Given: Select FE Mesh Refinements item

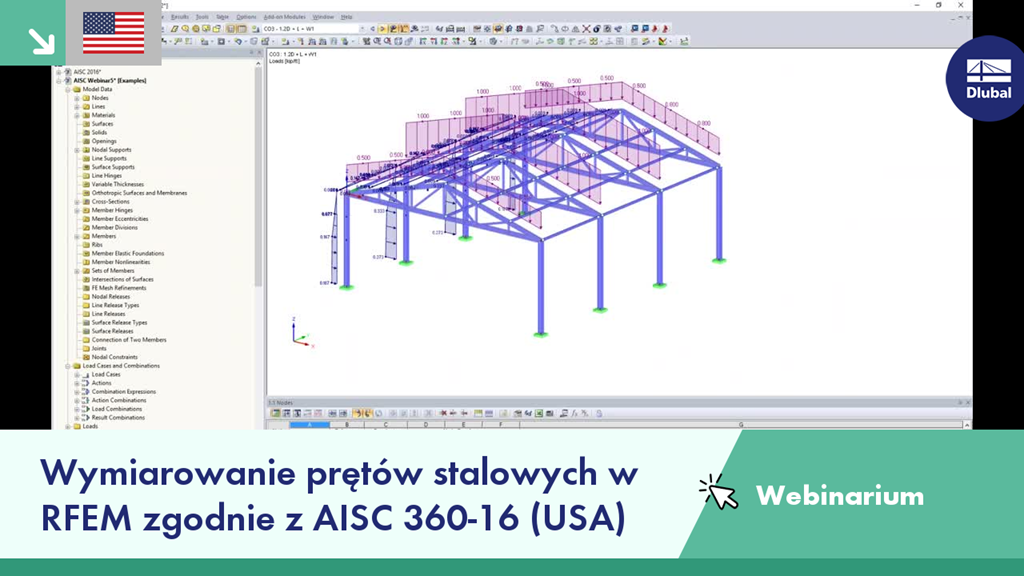Looking at the screenshot, I should [x=119, y=287].
